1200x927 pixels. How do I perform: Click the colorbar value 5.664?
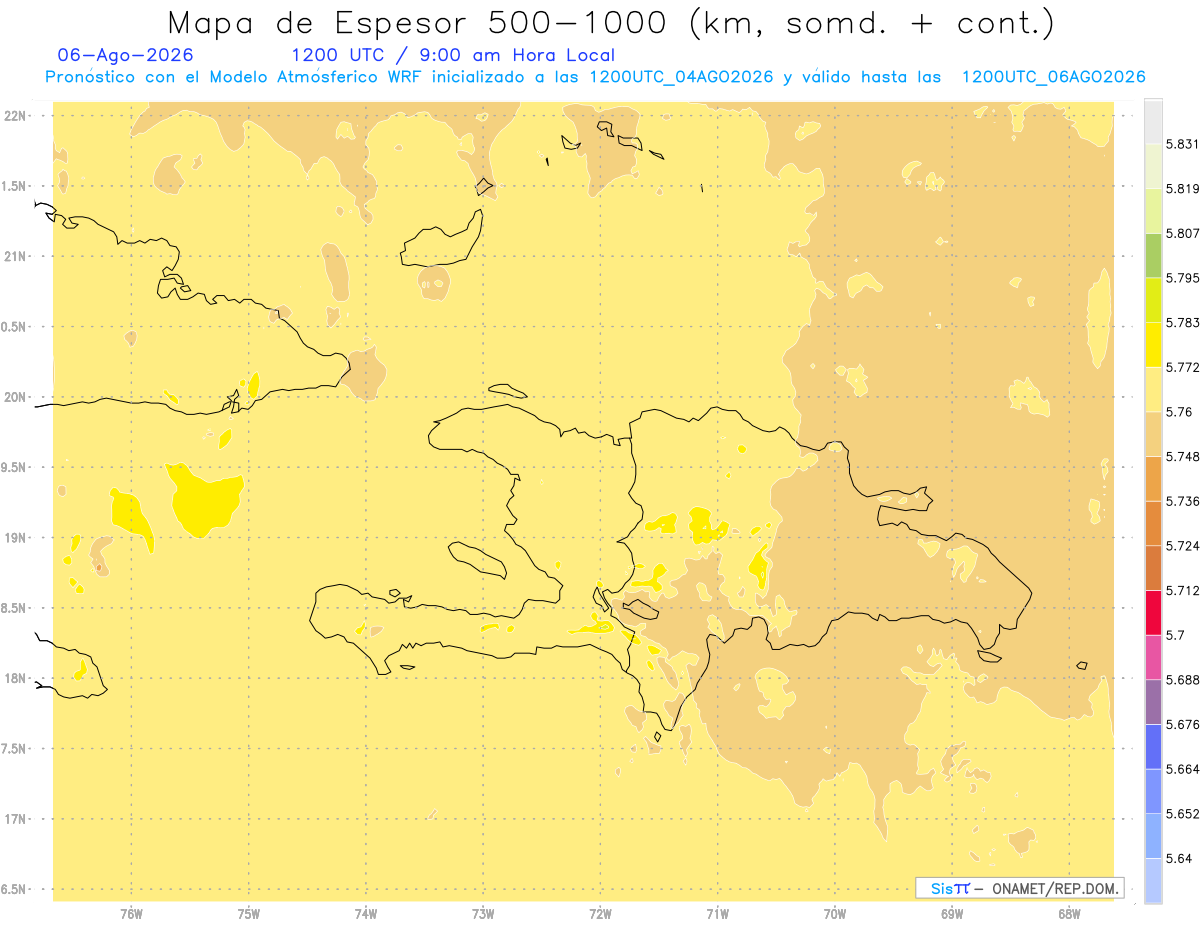[1182, 769]
